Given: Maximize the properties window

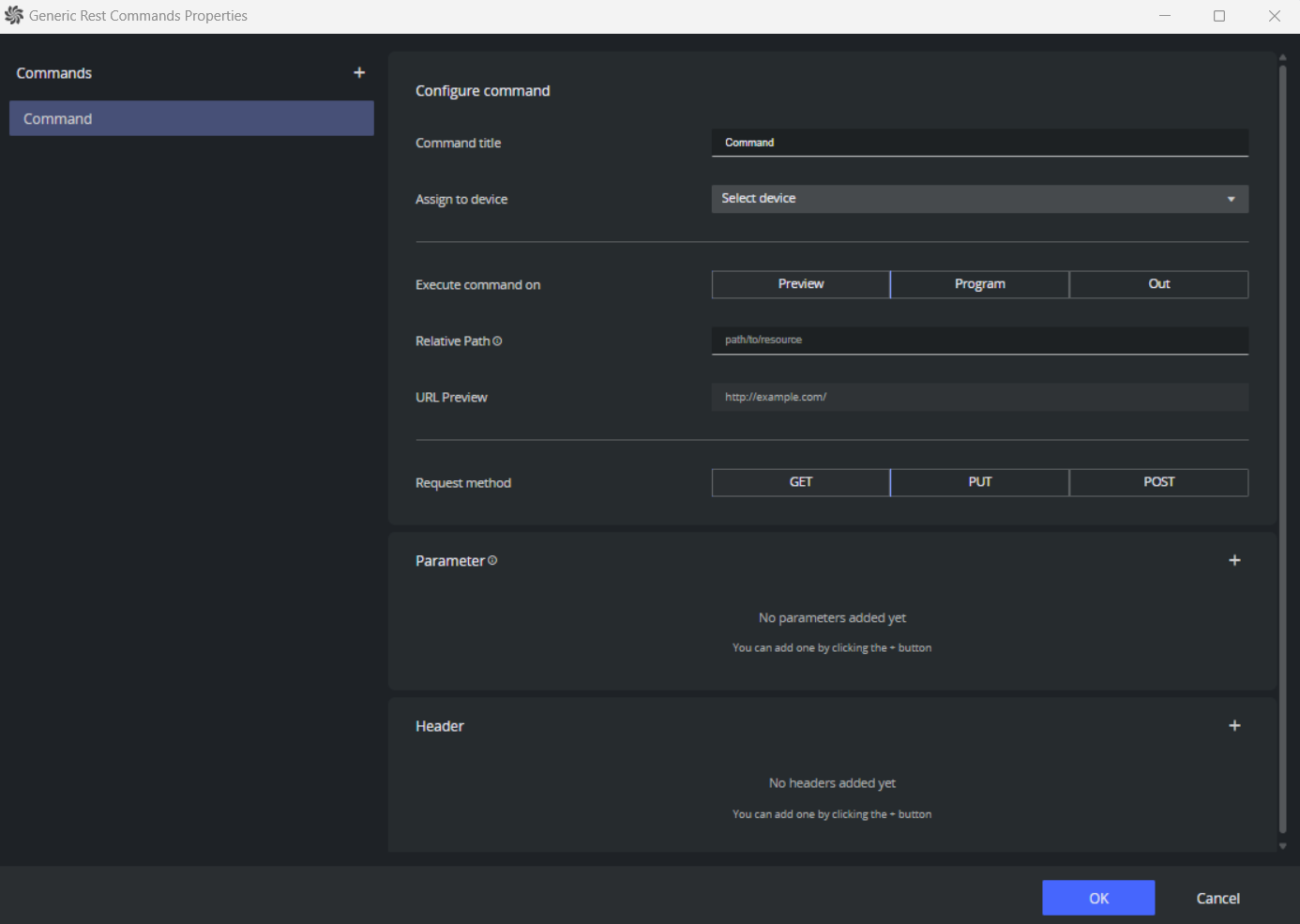Looking at the screenshot, I should click(x=1219, y=16).
